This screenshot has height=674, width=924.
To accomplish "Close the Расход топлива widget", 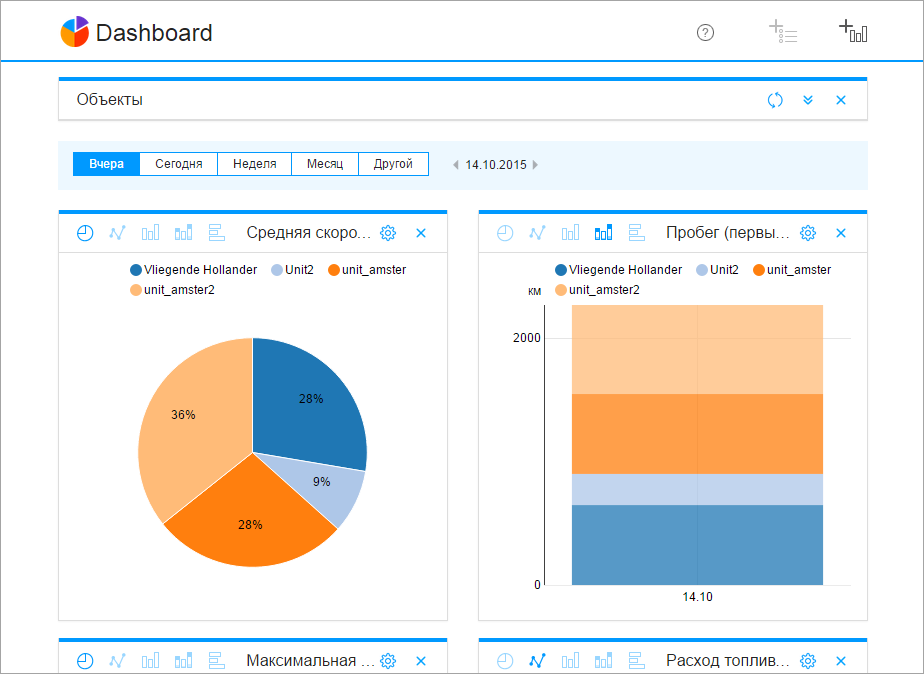I will 841,661.
